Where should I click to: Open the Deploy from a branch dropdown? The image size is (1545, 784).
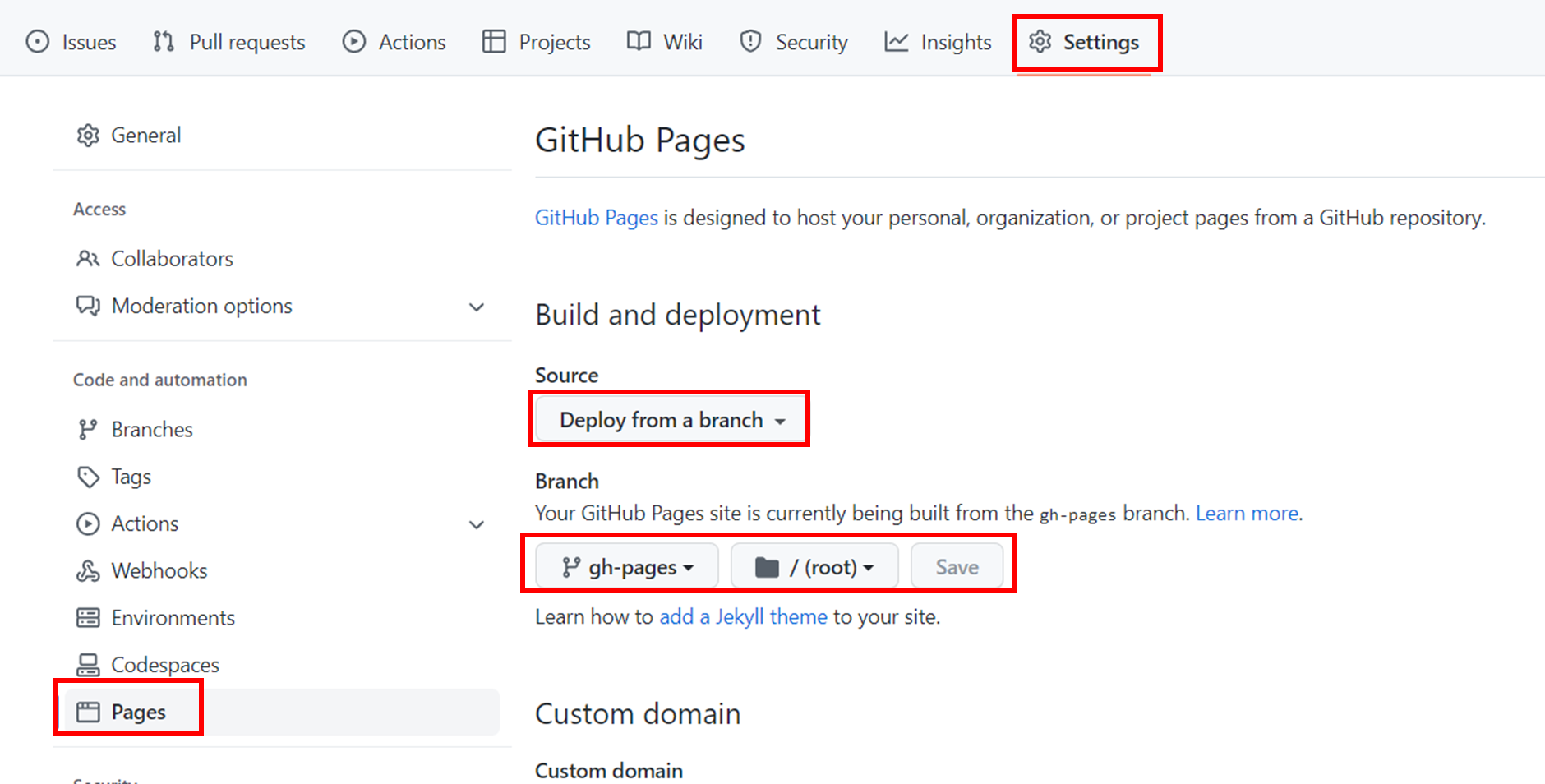pyautogui.click(x=672, y=420)
